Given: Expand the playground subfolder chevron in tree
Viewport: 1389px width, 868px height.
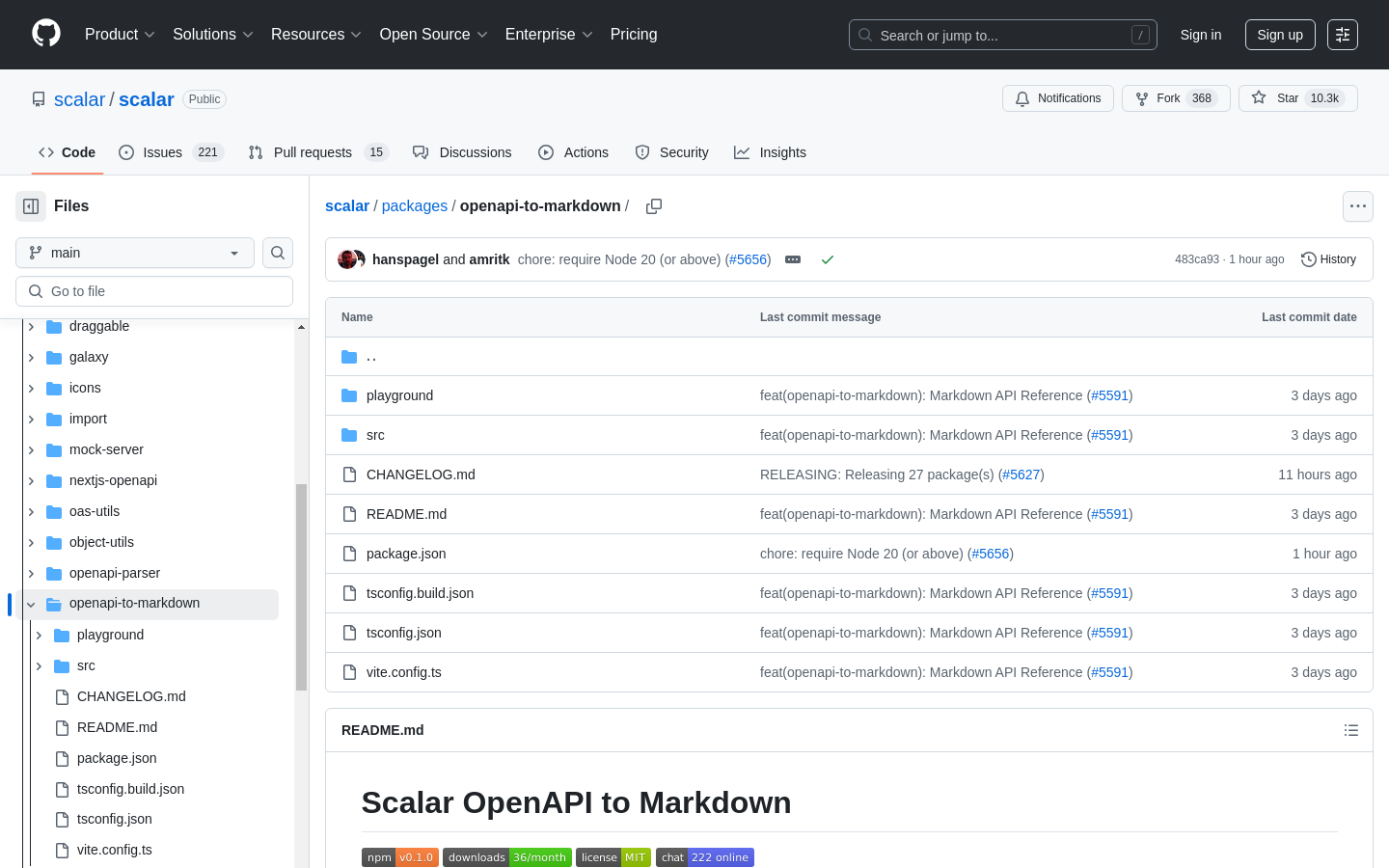Looking at the screenshot, I should pos(39,636).
